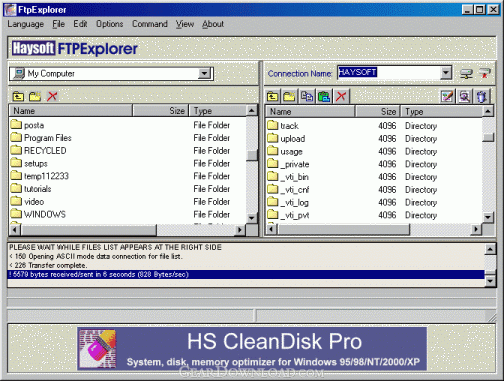Click log panel scrollbar down arrow

point(490,281)
